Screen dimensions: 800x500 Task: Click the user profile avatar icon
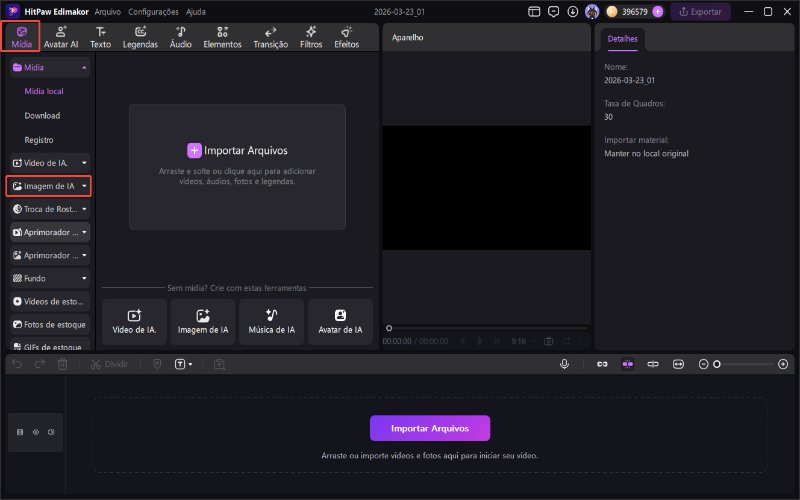pyautogui.click(x=592, y=12)
